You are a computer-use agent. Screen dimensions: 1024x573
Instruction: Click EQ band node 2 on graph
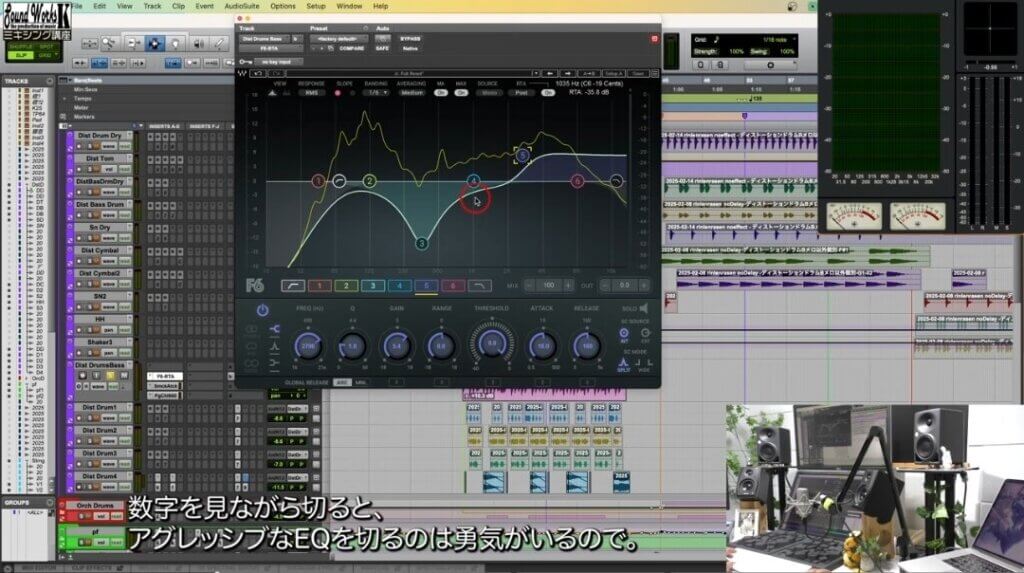pos(370,181)
